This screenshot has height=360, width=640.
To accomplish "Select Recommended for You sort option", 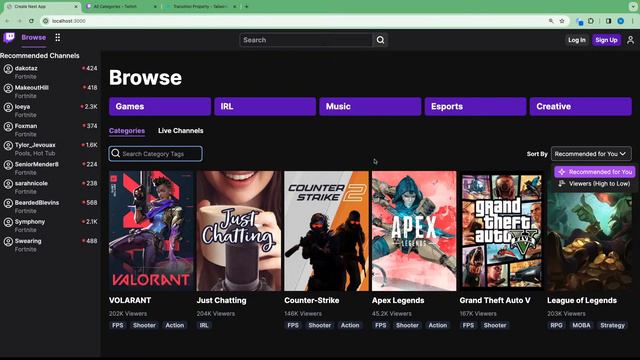I will pyautogui.click(x=595, y=172).
